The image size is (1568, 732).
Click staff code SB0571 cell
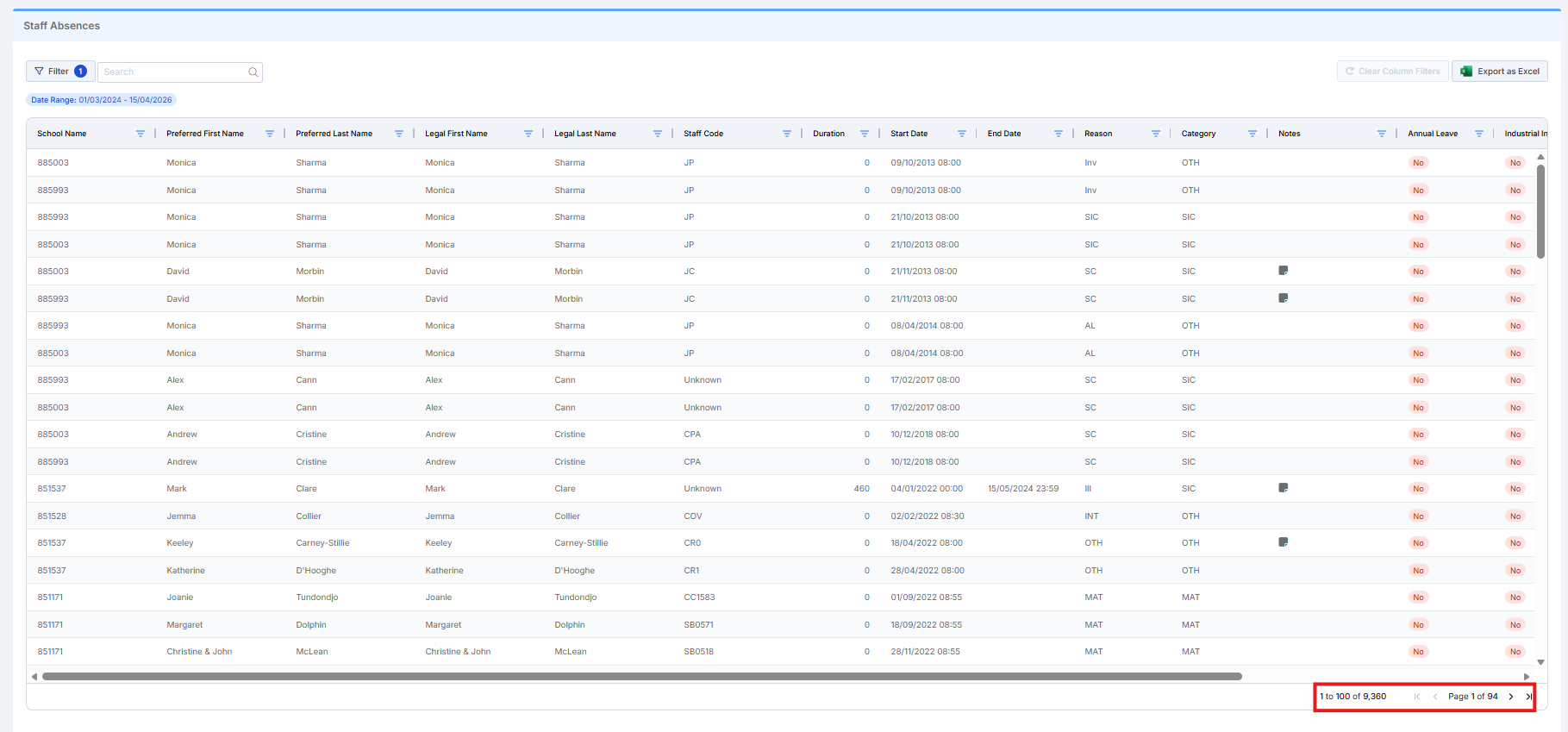[699, 625]
